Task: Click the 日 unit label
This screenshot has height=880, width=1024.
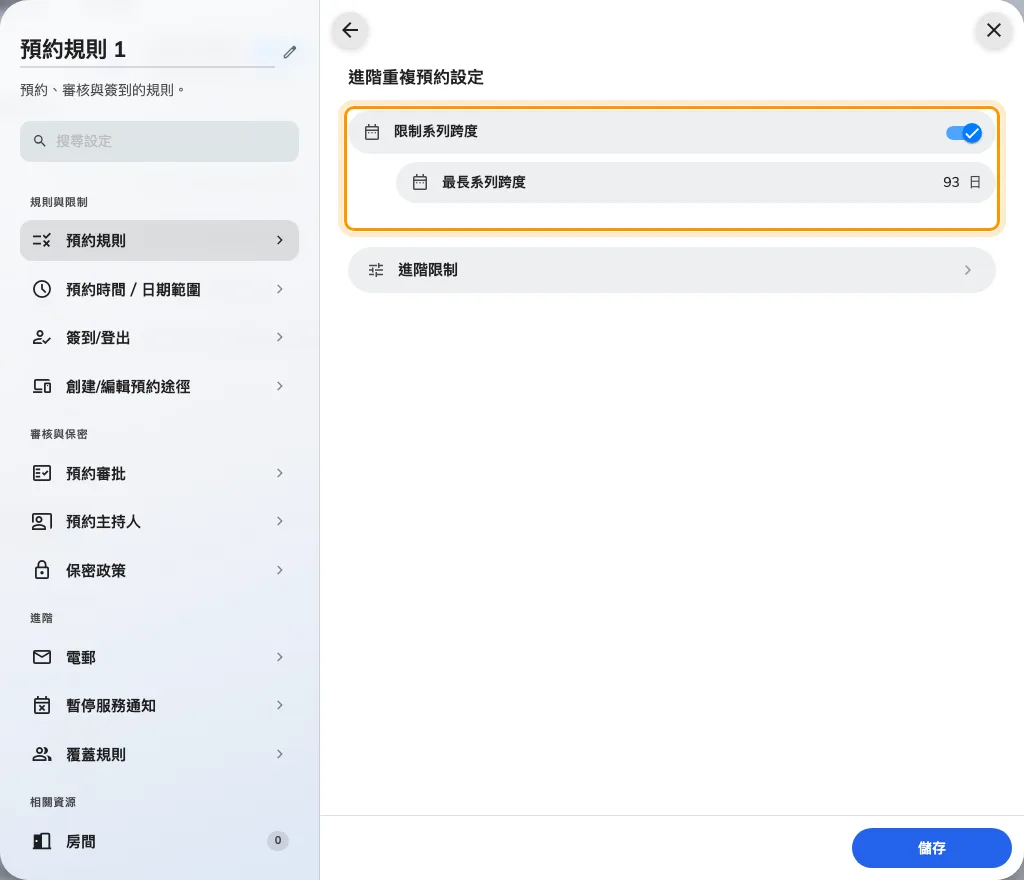Action: pos(974,182)
